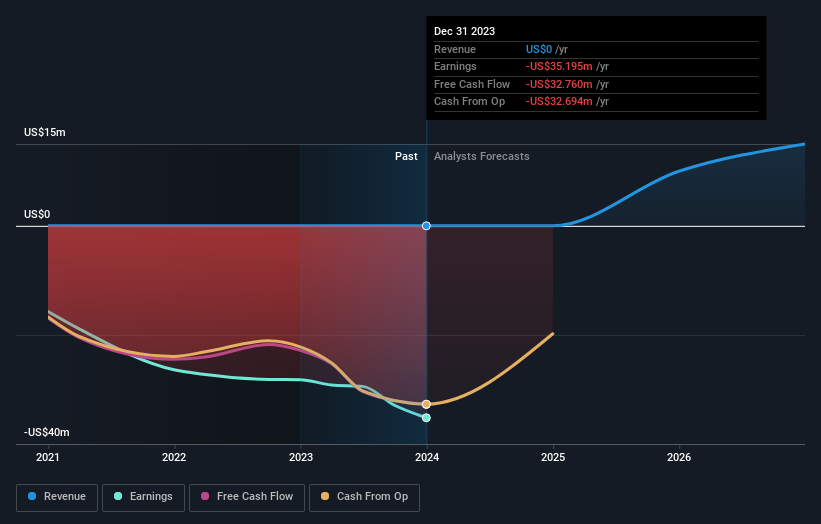This screenshot has width=821, height=524.
Task: Click the Analysts Forecasts label
Action: point(482,157)
